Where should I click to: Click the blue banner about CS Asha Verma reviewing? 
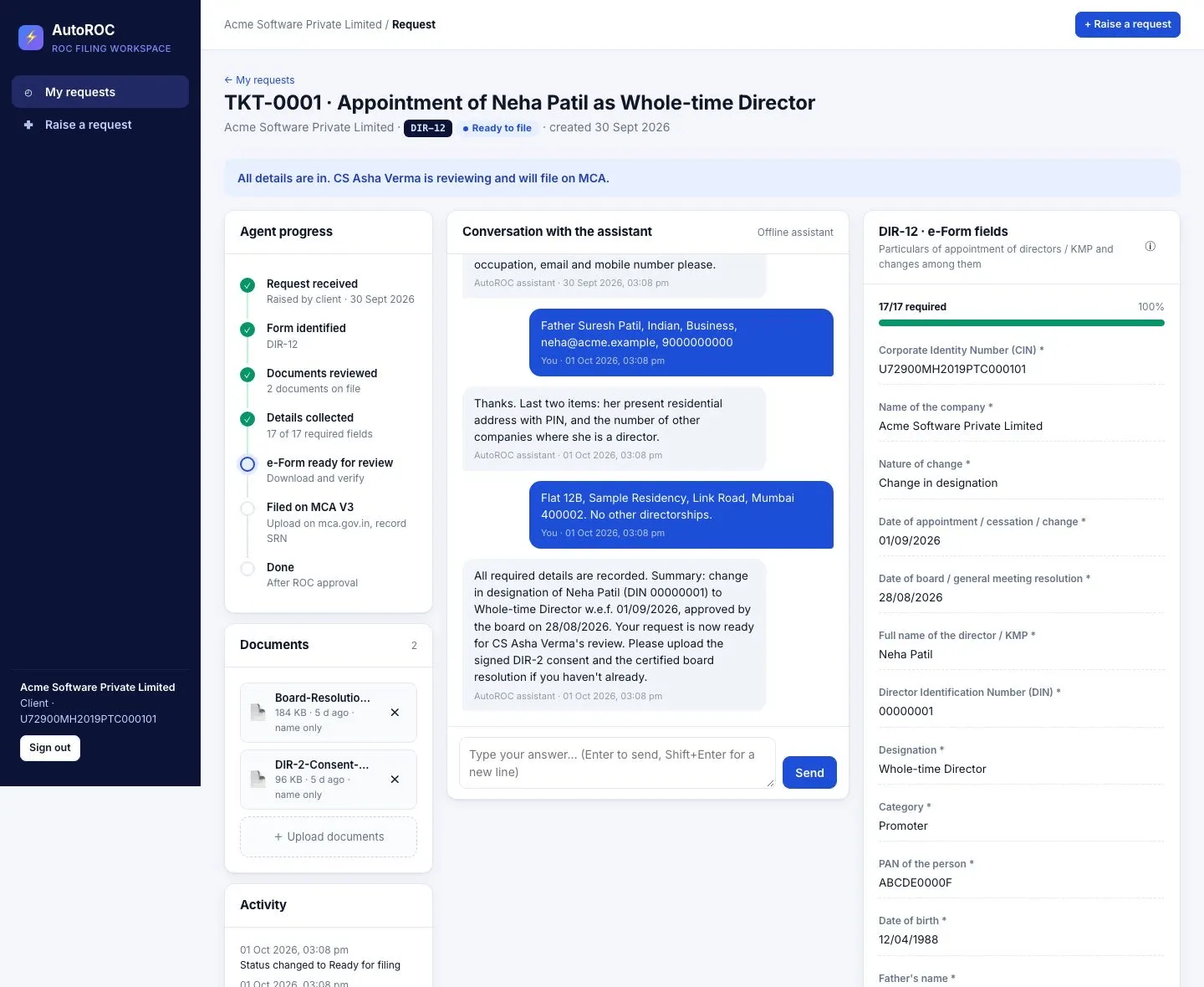pyautogui.click(x=702, y=178)
